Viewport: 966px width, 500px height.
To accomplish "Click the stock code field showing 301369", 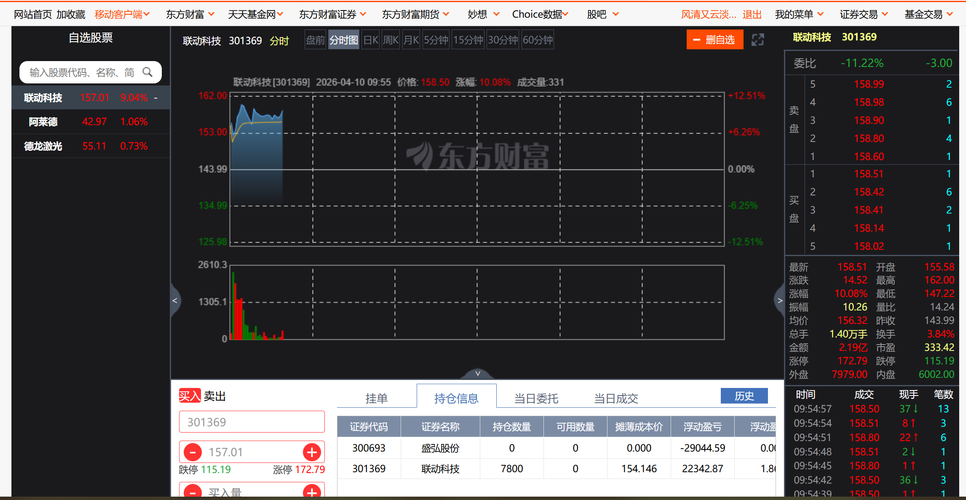I will [x=251, y=422].
